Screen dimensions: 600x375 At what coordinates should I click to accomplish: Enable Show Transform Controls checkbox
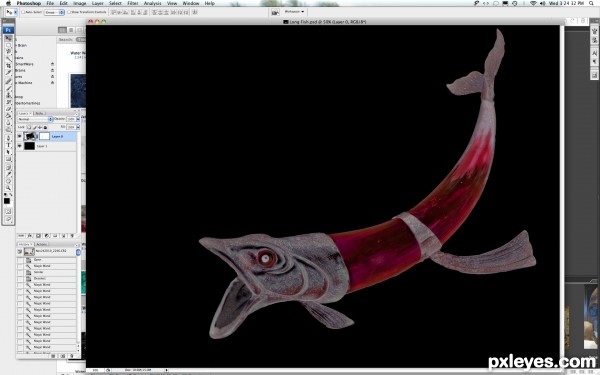click(x=69, y=12)
